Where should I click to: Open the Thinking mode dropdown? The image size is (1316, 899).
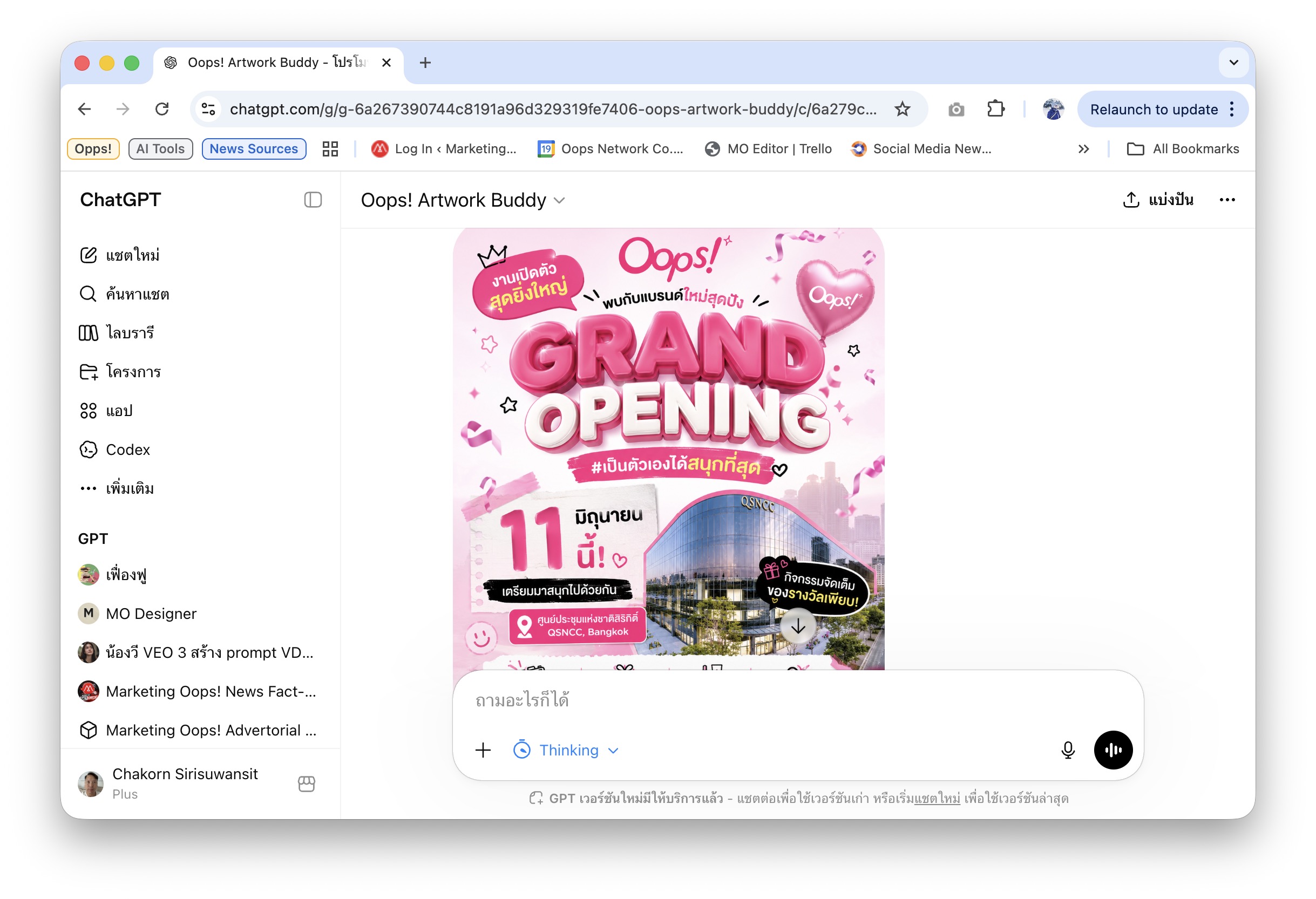(x=566, y=750)
